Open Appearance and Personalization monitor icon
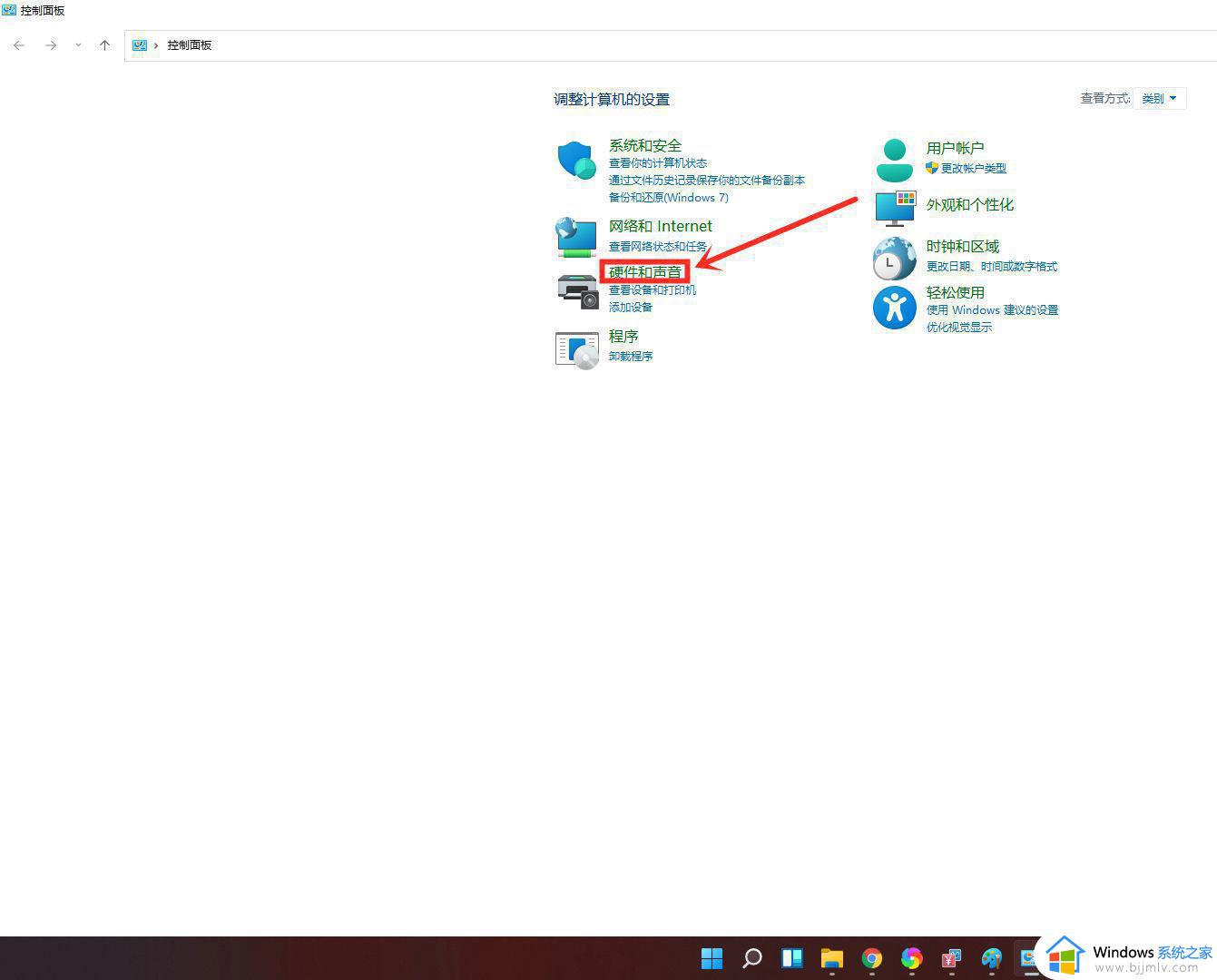Screen dimensions: 1217x980 point(896,208)
